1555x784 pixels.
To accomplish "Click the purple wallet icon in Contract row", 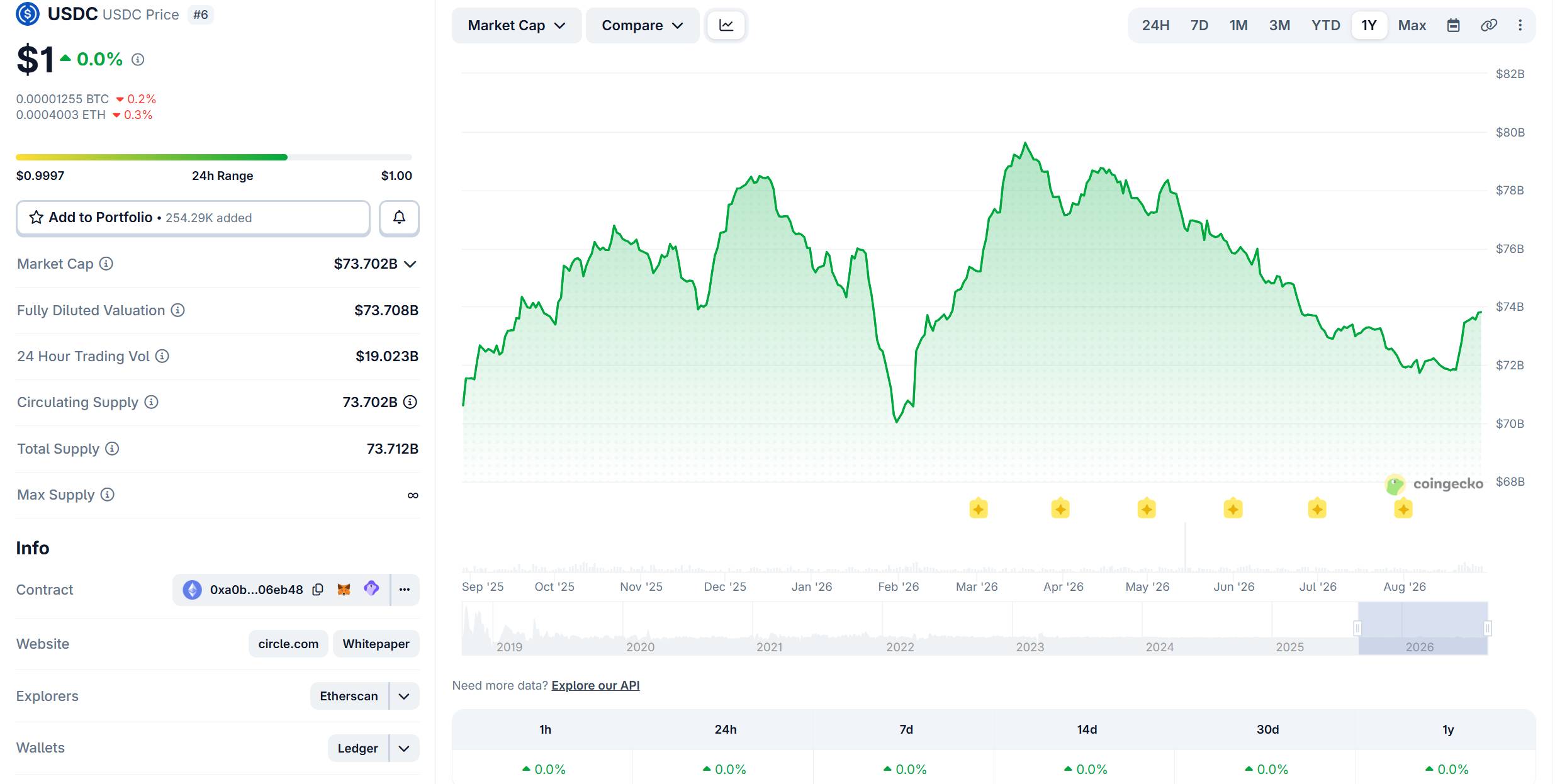I will [x=371, y=589].
